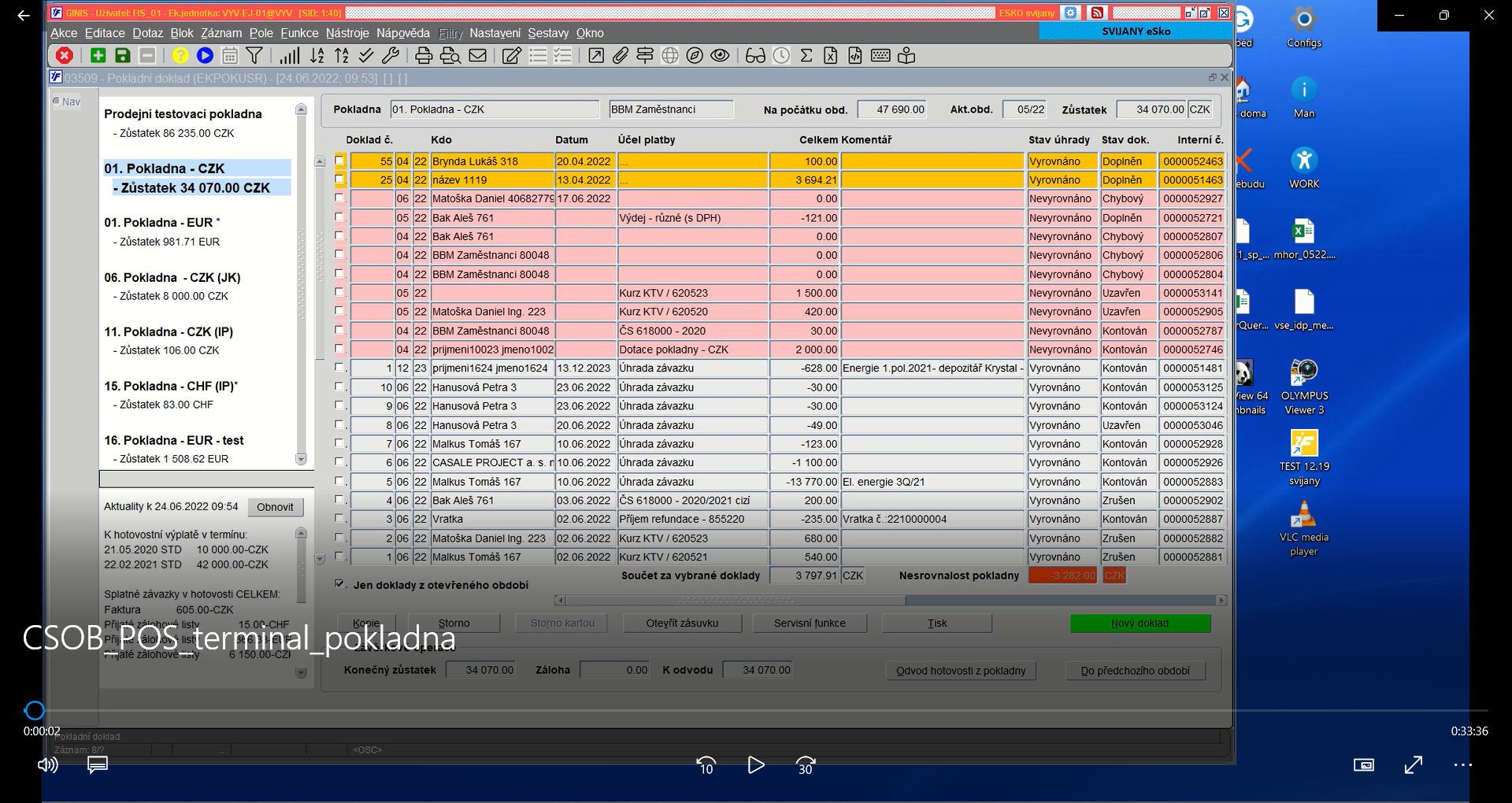The image size is (1512, 803).
Task: Click the sigma sum icon
Action: pos(806,55)
